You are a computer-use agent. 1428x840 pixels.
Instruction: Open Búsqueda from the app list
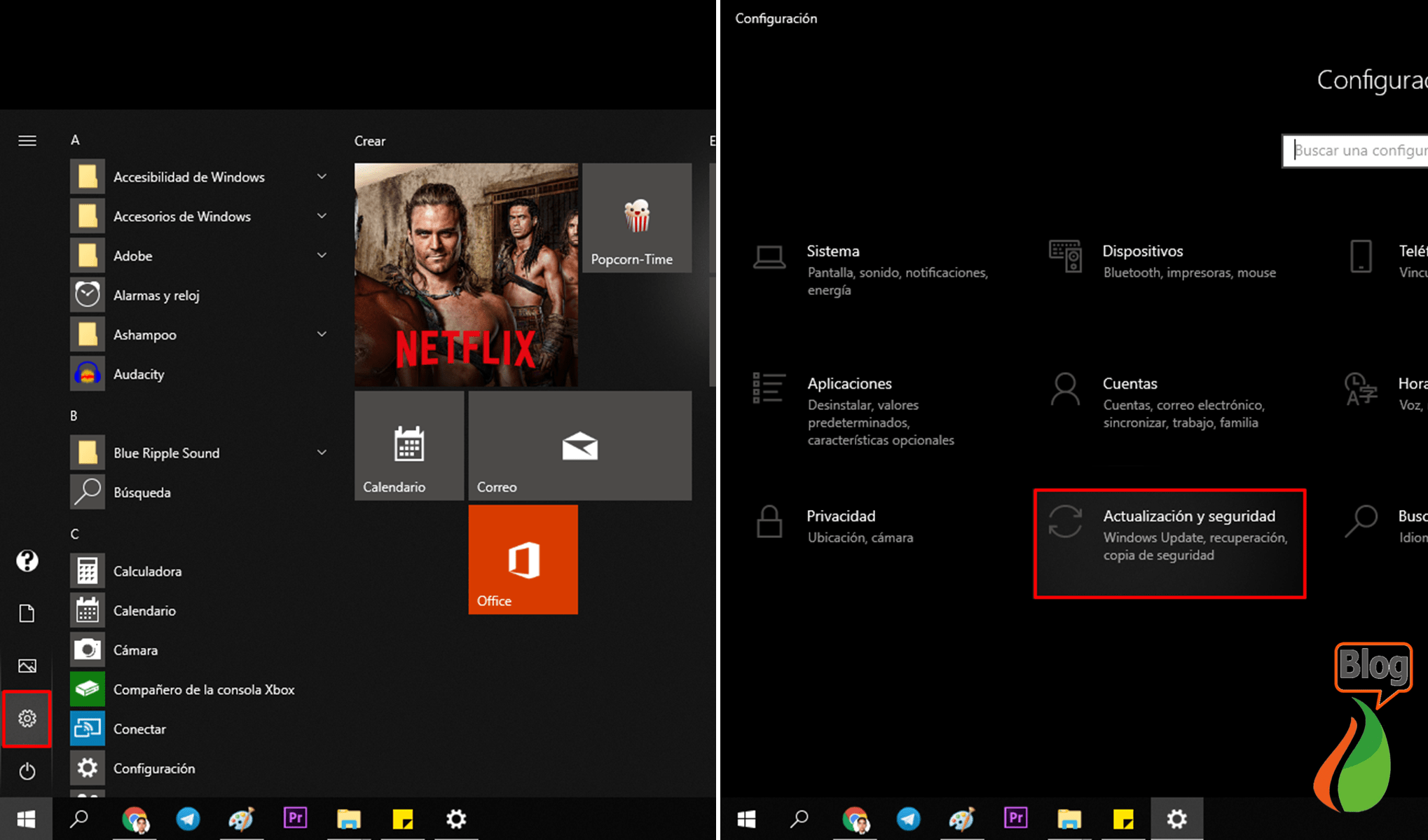pyautogui.click(x=200, y=493)
